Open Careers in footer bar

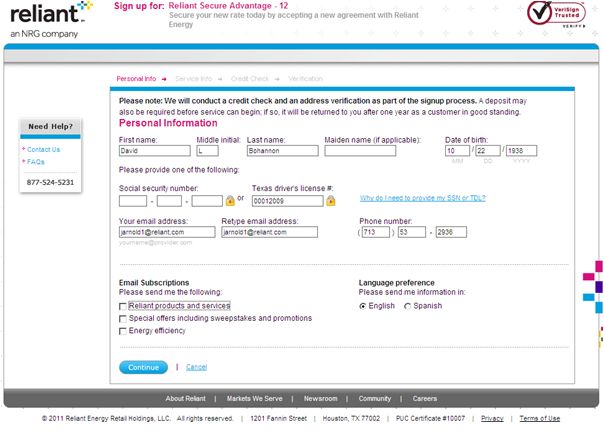pyautogui.click(x=425, y=399)
